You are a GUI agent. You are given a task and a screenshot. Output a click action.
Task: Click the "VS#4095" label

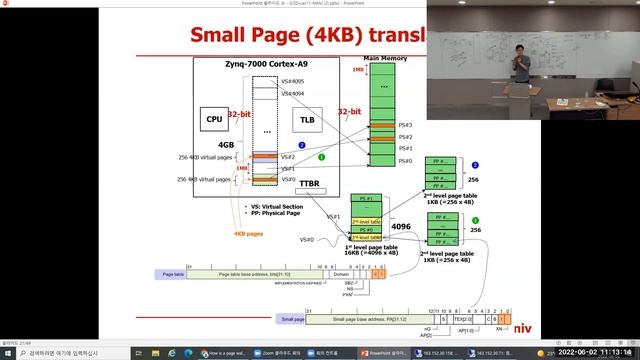tap(292, 82)
